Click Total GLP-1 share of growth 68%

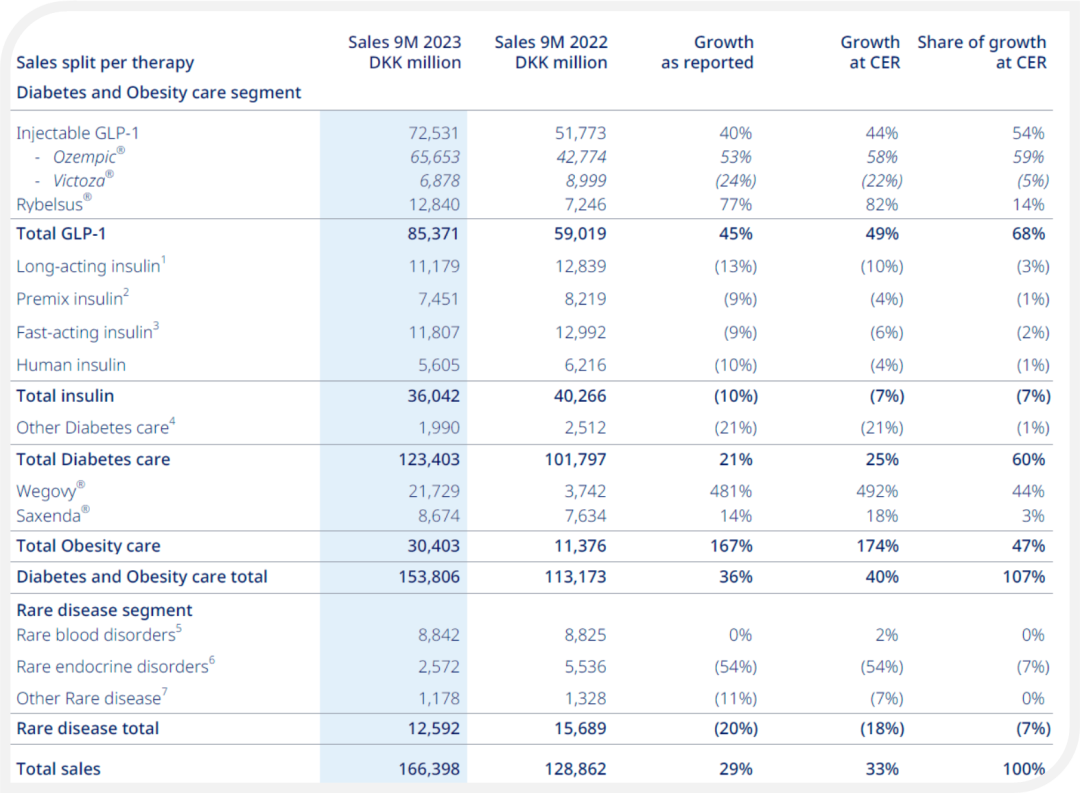(1028, 234)
